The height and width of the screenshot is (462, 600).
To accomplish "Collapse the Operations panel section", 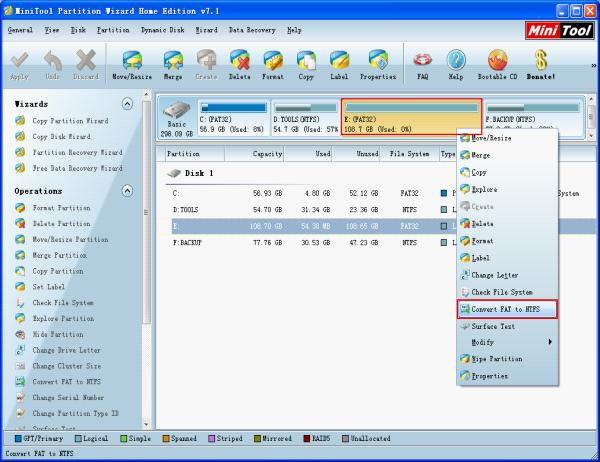I will 126,190.
